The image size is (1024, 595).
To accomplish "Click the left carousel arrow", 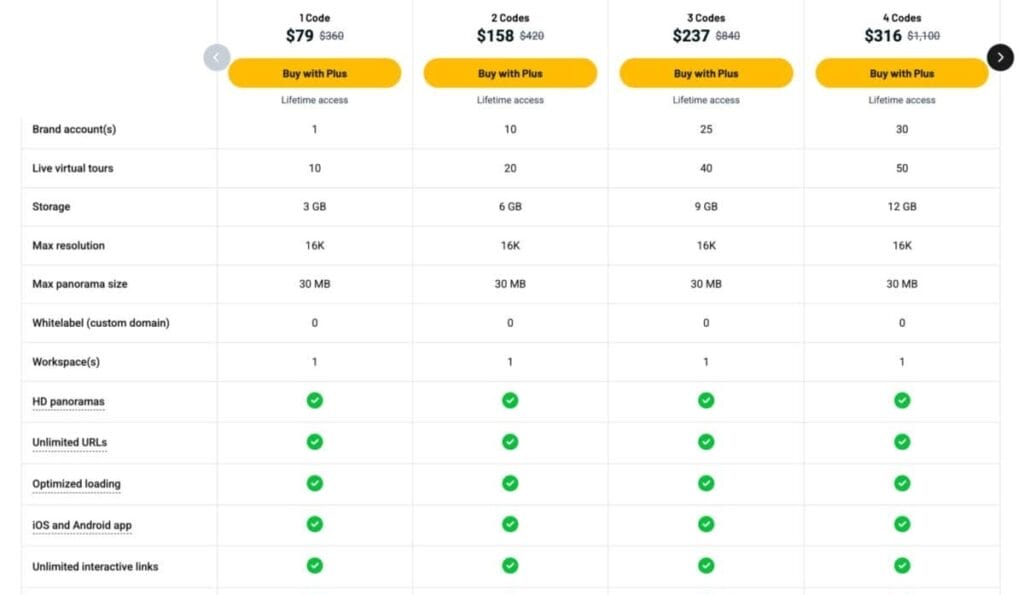I will pyautogui.click(x=217, y=57).
